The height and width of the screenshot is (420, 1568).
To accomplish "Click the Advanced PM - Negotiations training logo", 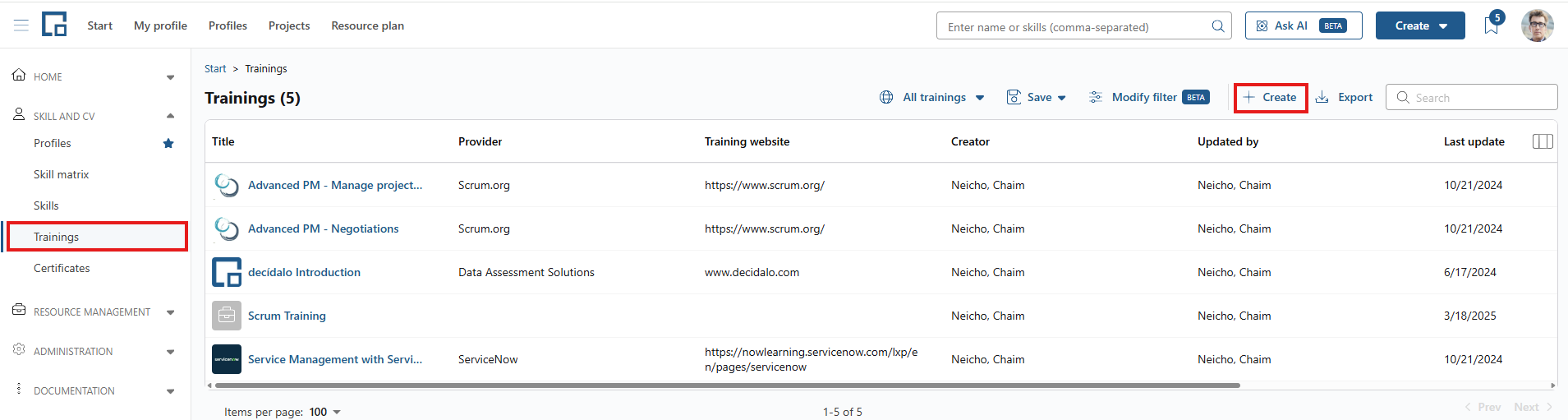I will click(x=227, y=228).
